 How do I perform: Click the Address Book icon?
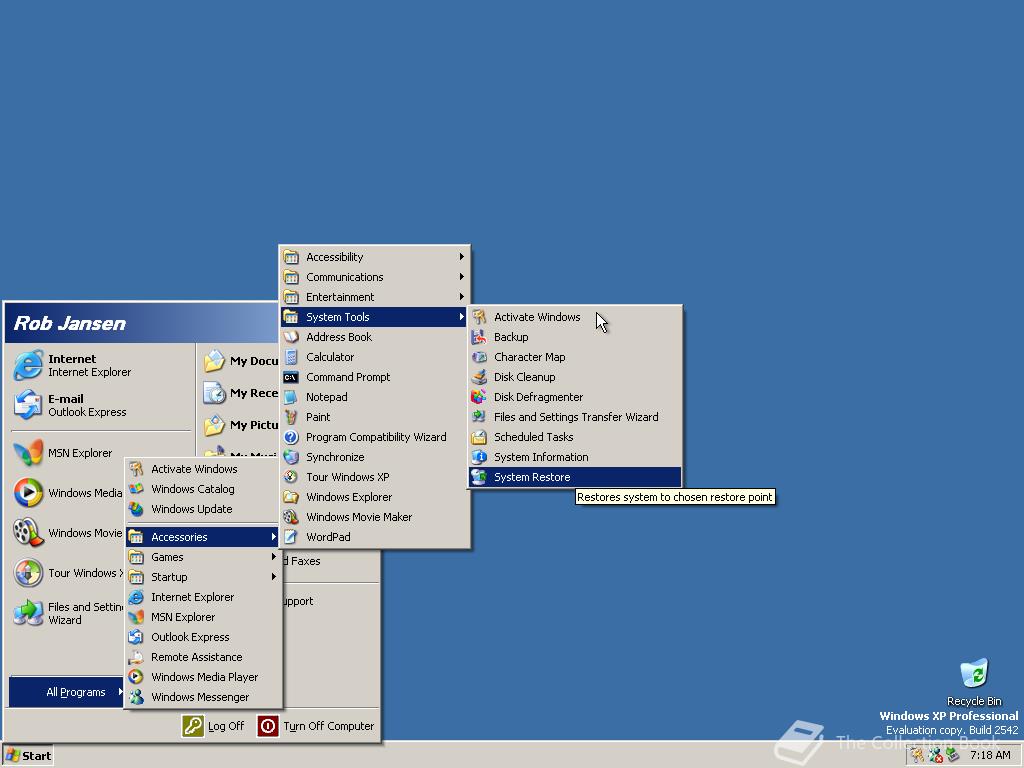point(291,337)
